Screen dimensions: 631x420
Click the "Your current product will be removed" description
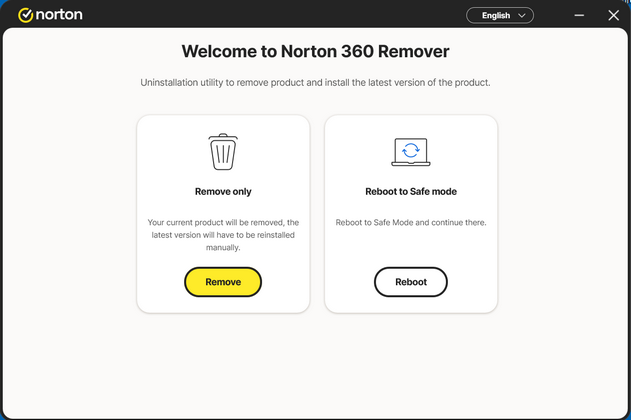click(223, 234)
